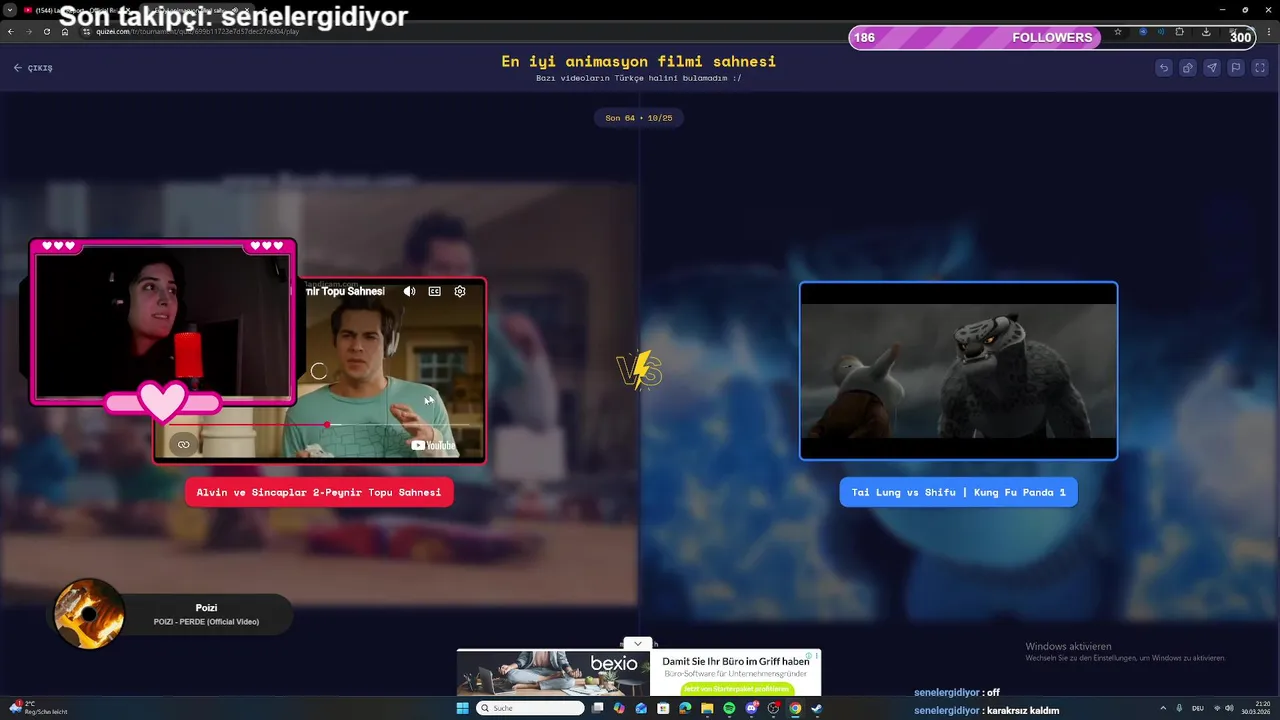
Task: Undo the last pick with the back arrow
Action: [x=1163, y=68]
